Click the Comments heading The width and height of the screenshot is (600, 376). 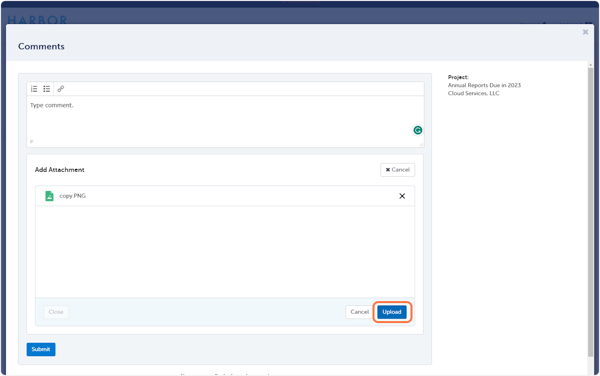click(41, 46)
